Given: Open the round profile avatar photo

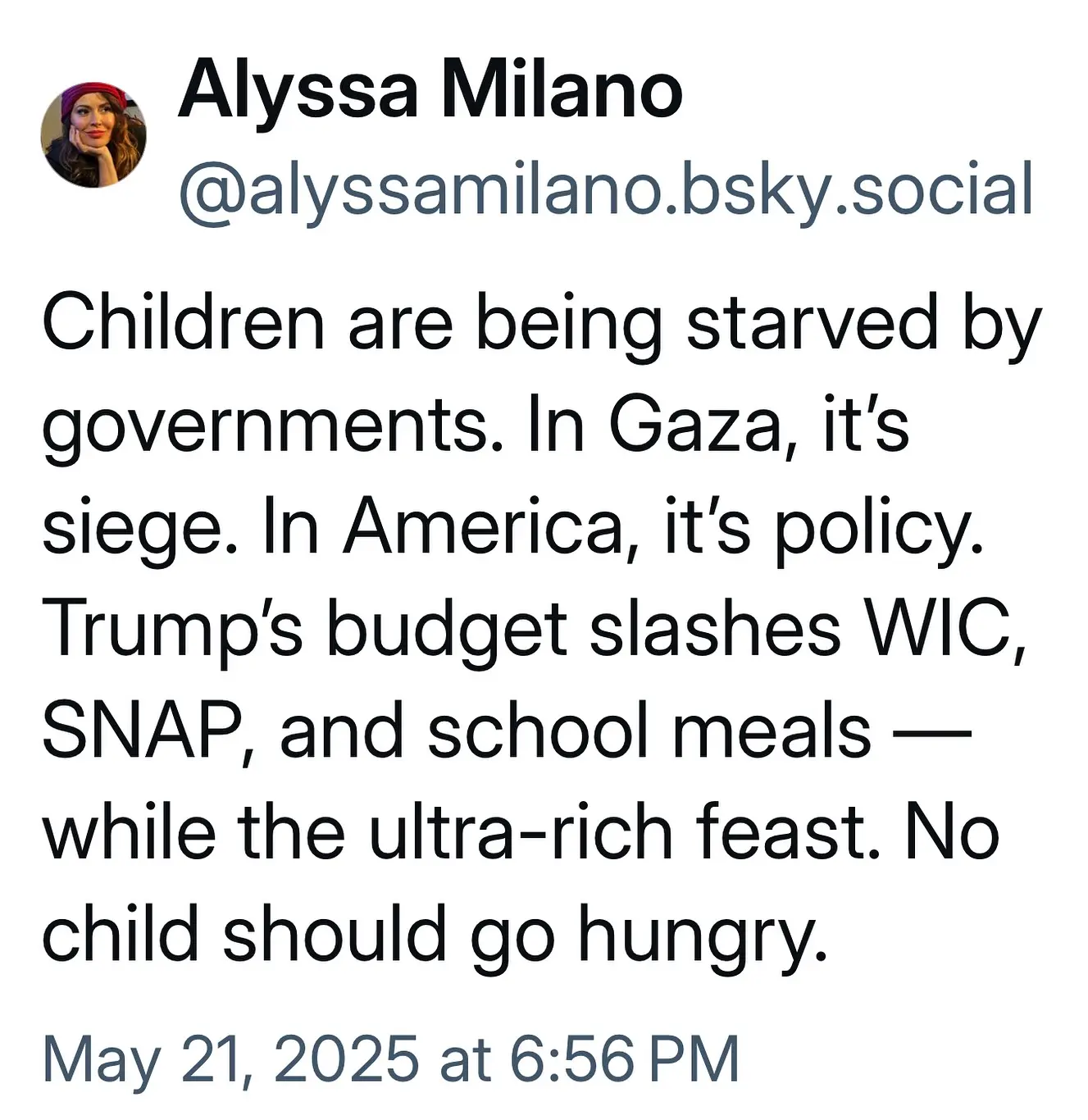Looking at the screenshot, I should (x=94, y=135).
